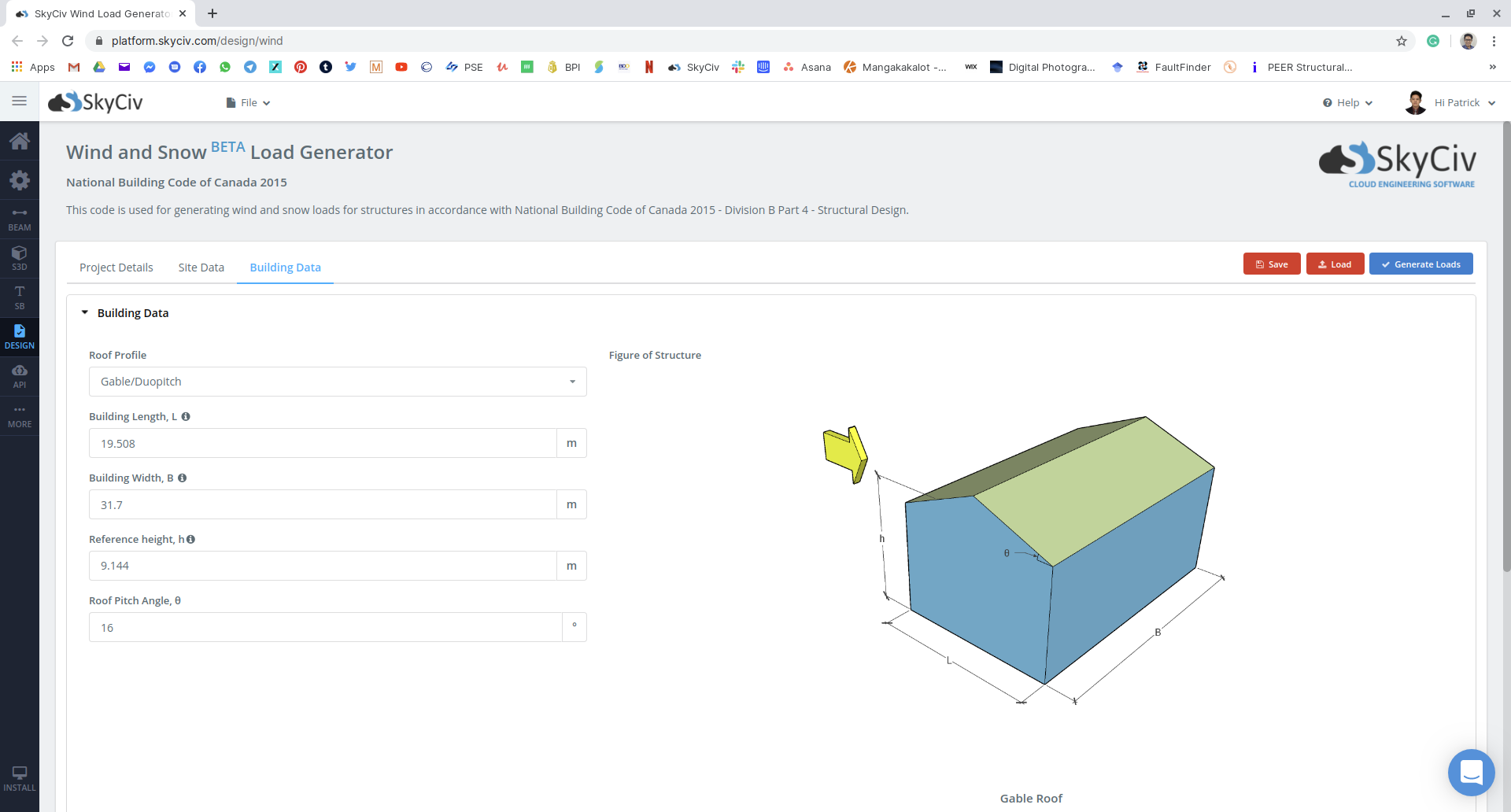Image resolution: width=1511 pixels, height=812 pixels.
Task: Open the WhatsApp bookmark icon
Action: [x=225, y=67]
